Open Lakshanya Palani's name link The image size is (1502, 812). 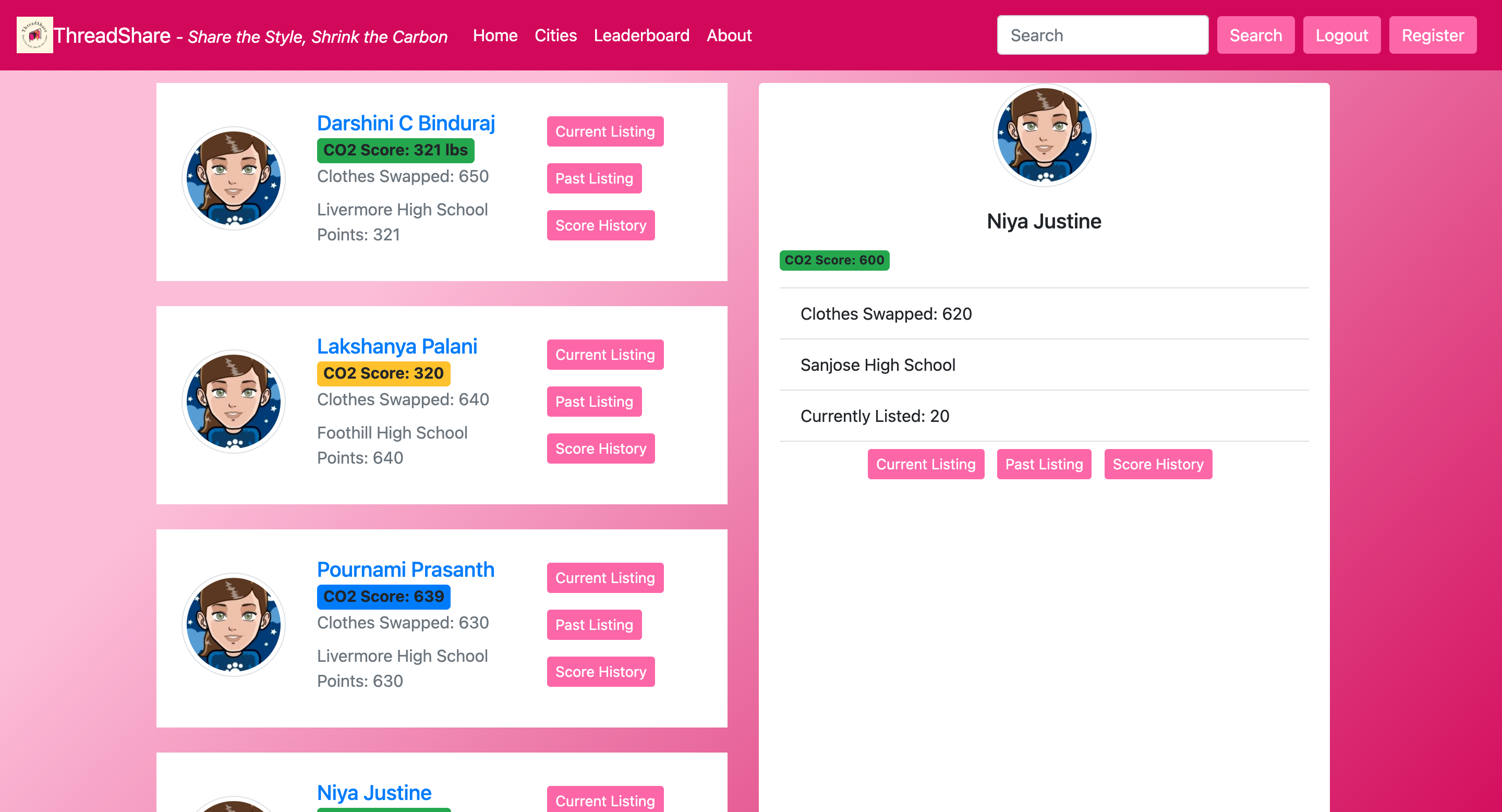pyautogui.click(x=397, y=346)
